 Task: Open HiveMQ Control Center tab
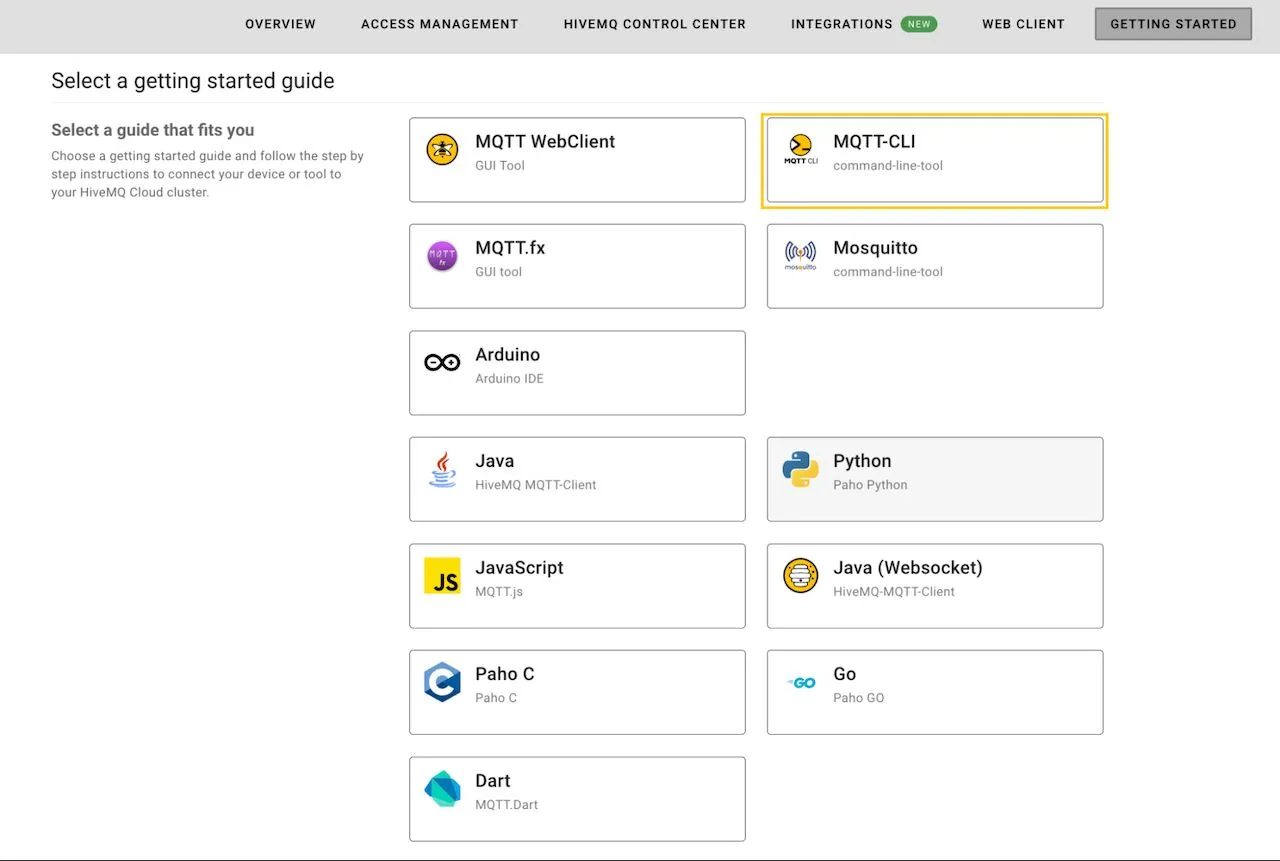(x=655, y=24)
